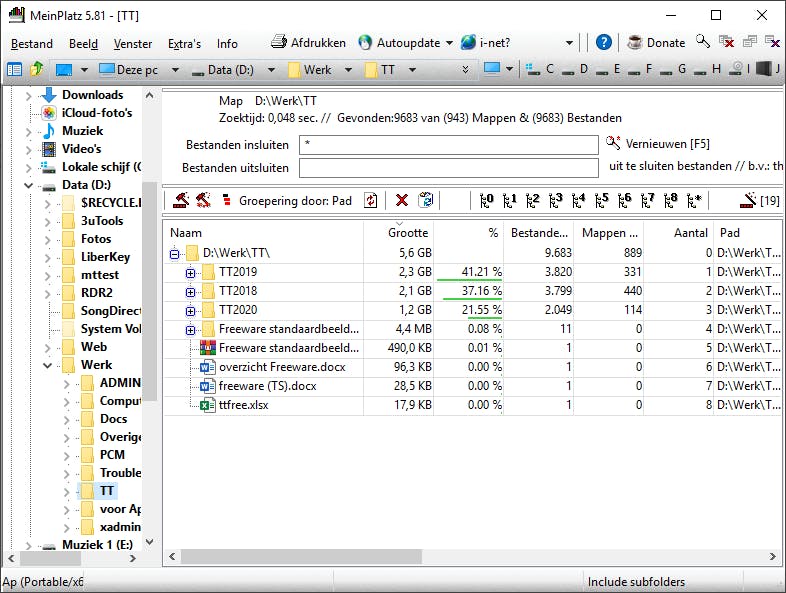The image size is (786, 593).
Task: Select the optical drive I icon
Action: click(x=740, y=68)
